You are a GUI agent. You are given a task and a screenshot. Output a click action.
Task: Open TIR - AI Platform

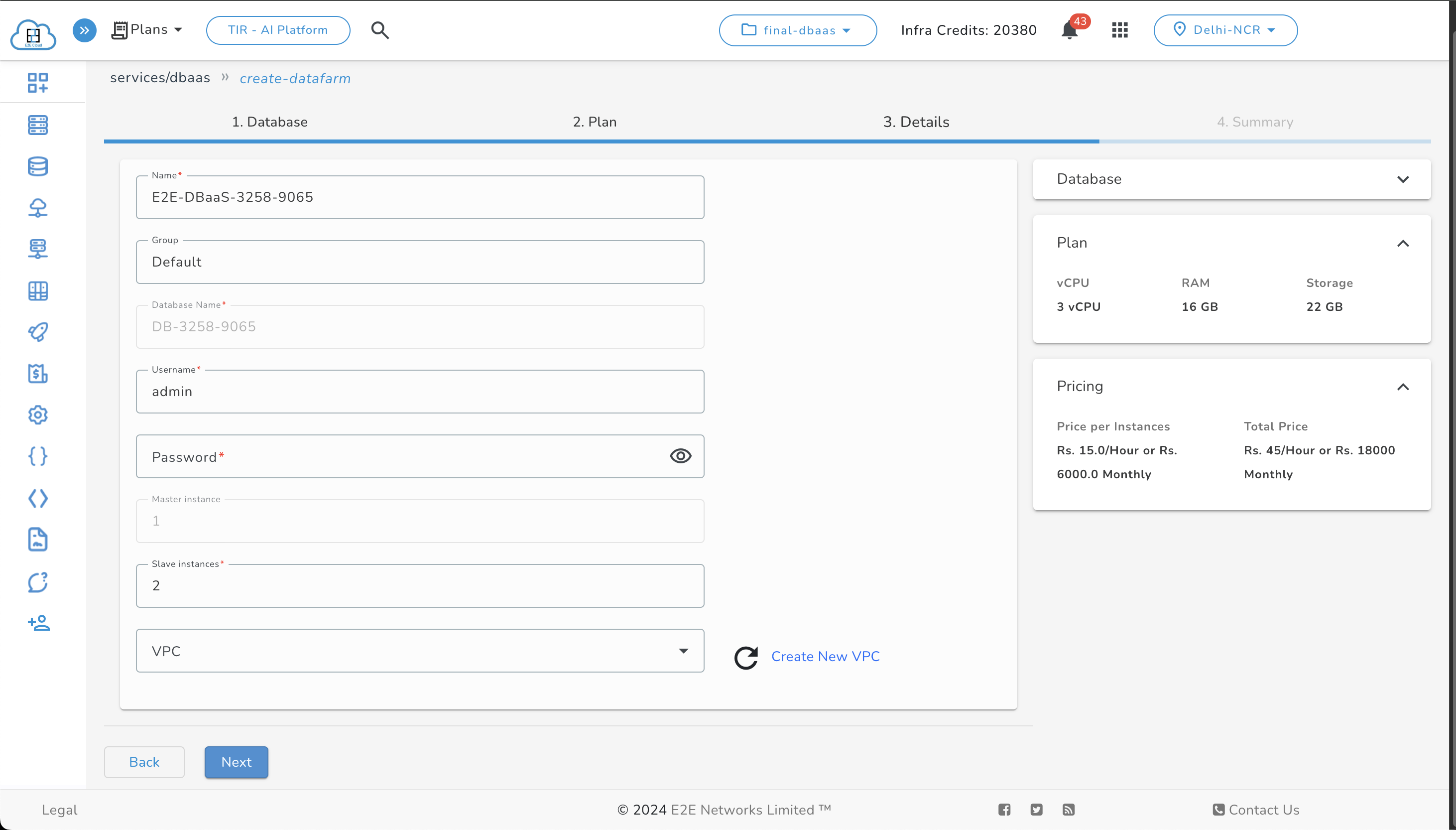[x=278, y=30]
